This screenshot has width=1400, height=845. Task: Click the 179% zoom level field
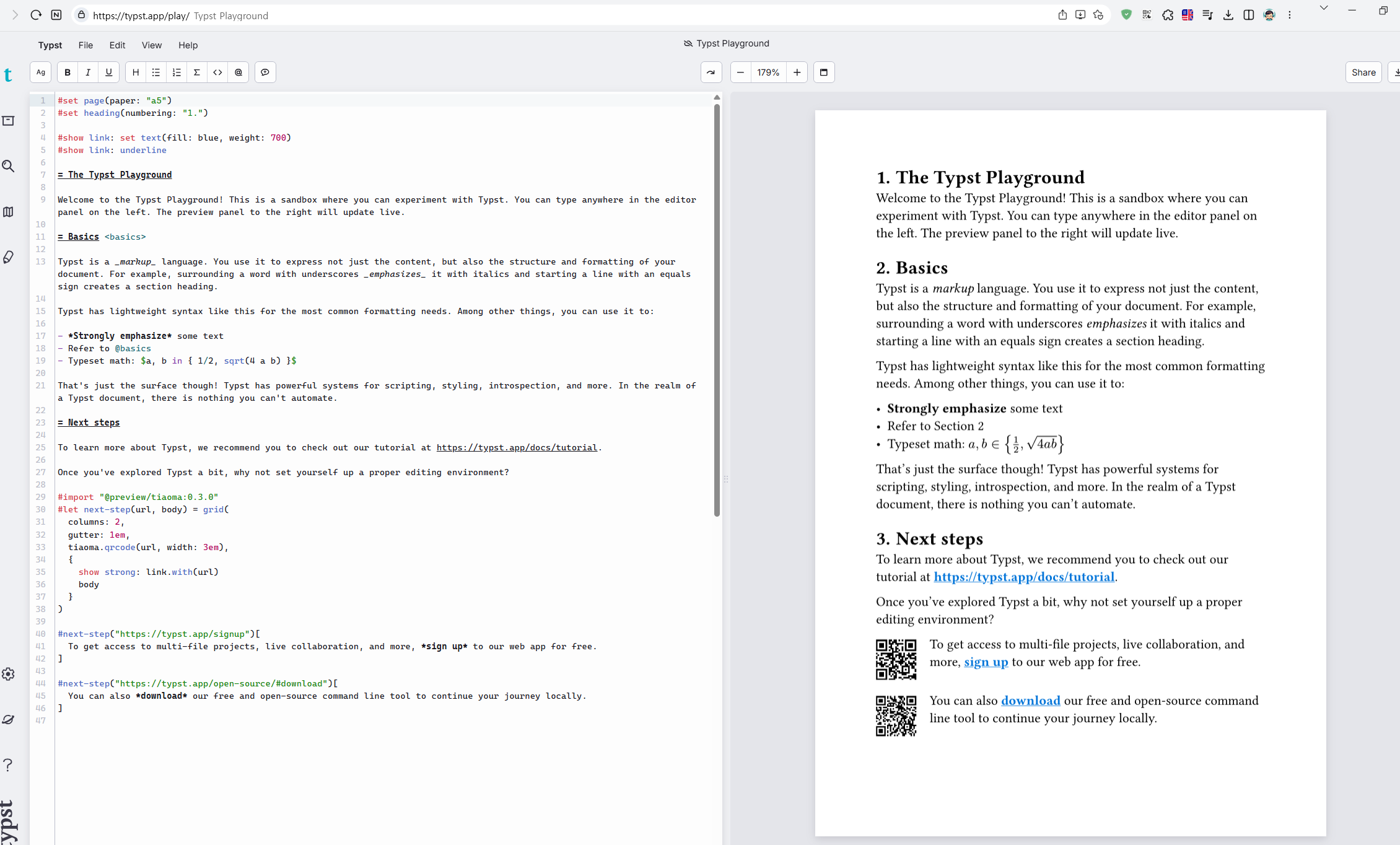click(768, 72)
